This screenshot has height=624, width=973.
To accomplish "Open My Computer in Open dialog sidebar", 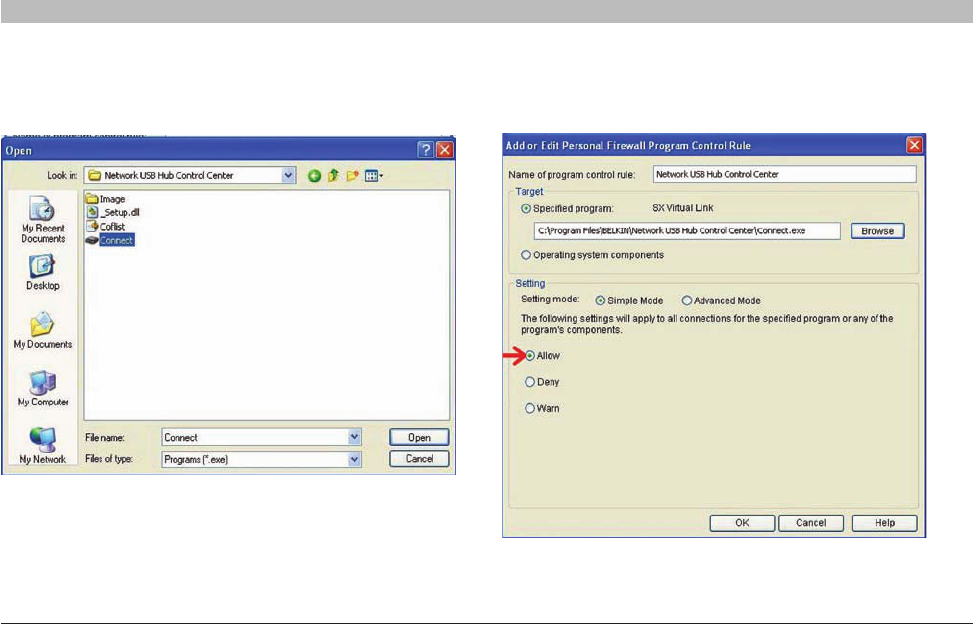I will [43, 388].
